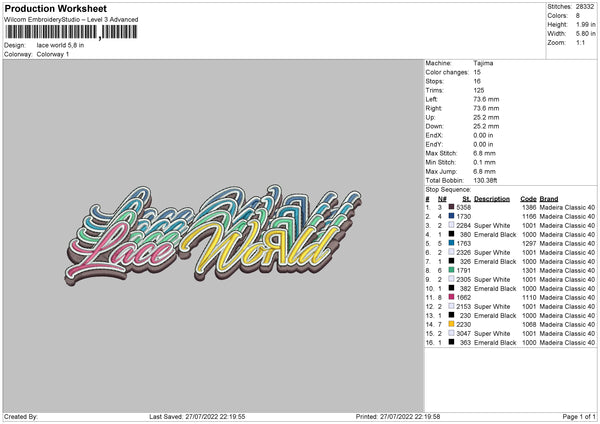600x424 pixels.
Task: Select the black swatch beside 380 Emerald Black
Action: click(452, 234)
